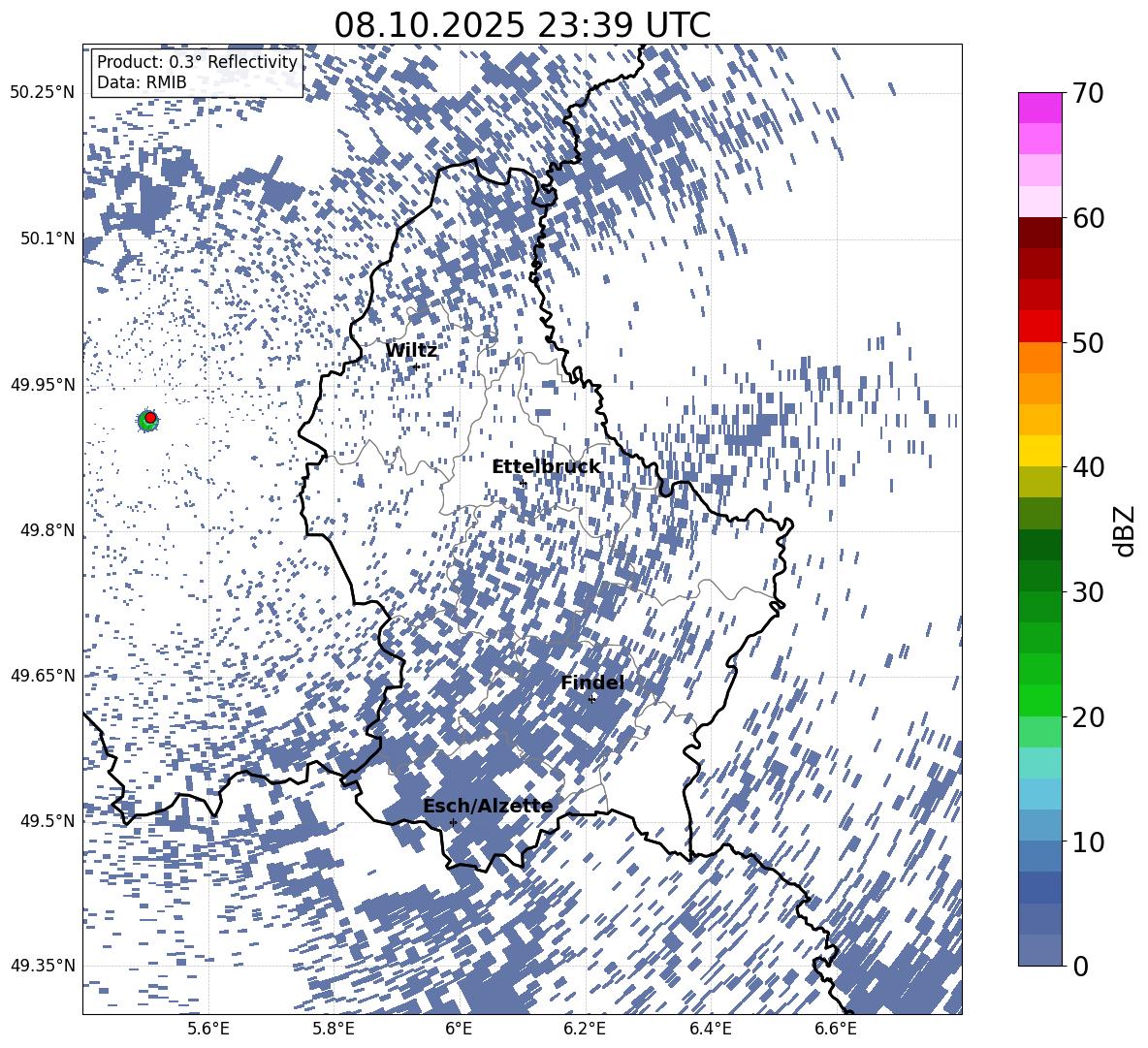Screen dimensions: 1148x1048
Task: Pick the magenta swatch at colorbar top
Action: tap(1039, 108)
